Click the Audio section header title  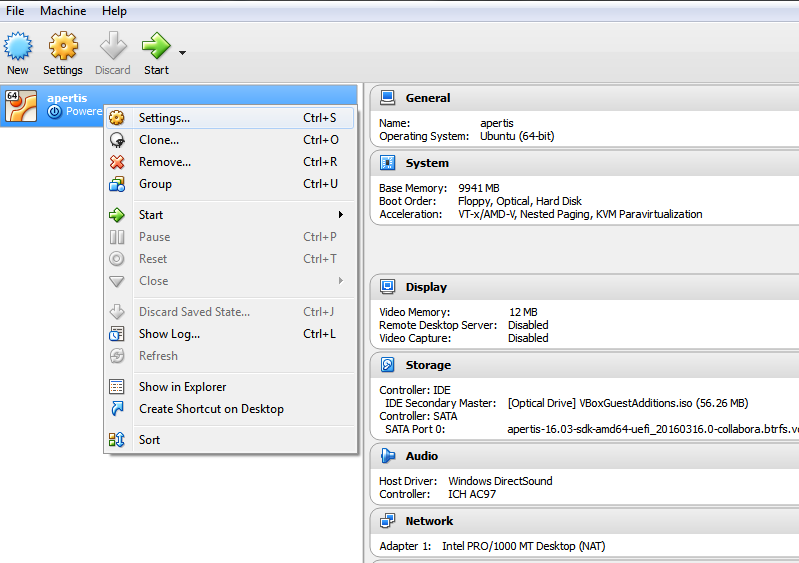click(x=421, y=456)
